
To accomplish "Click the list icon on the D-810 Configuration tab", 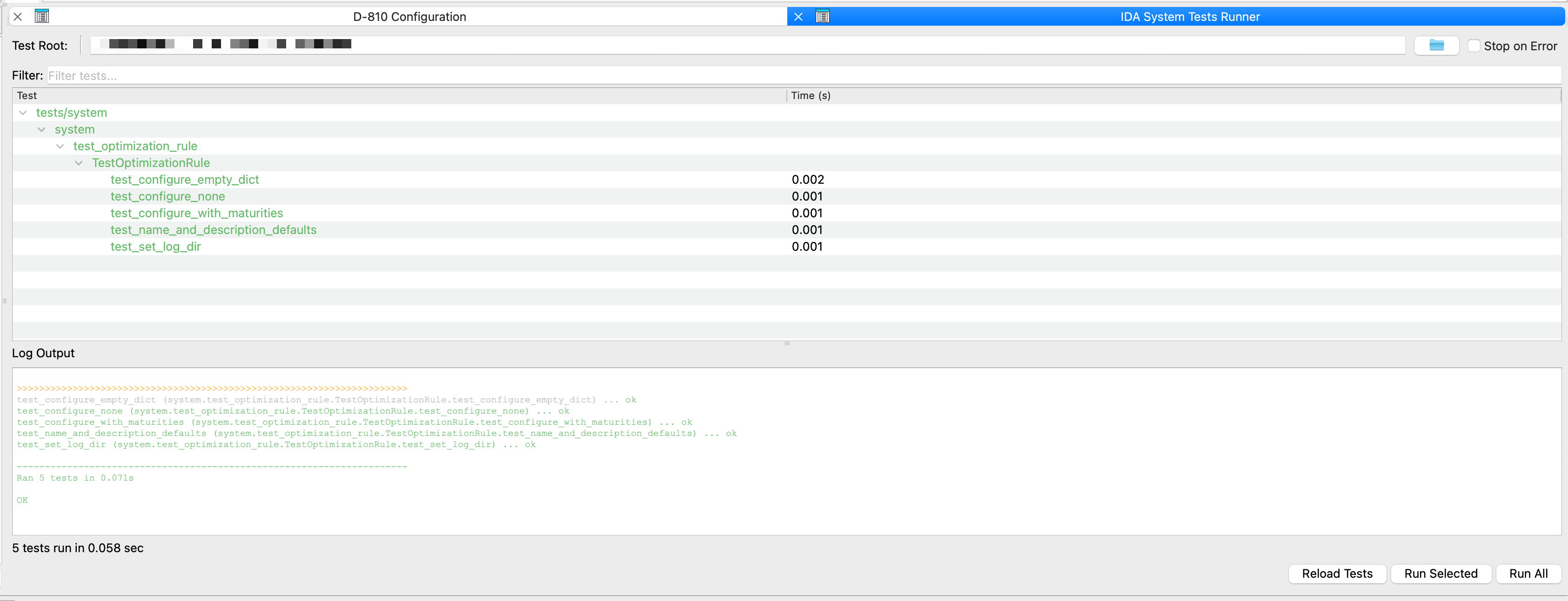I will point(41,16).
